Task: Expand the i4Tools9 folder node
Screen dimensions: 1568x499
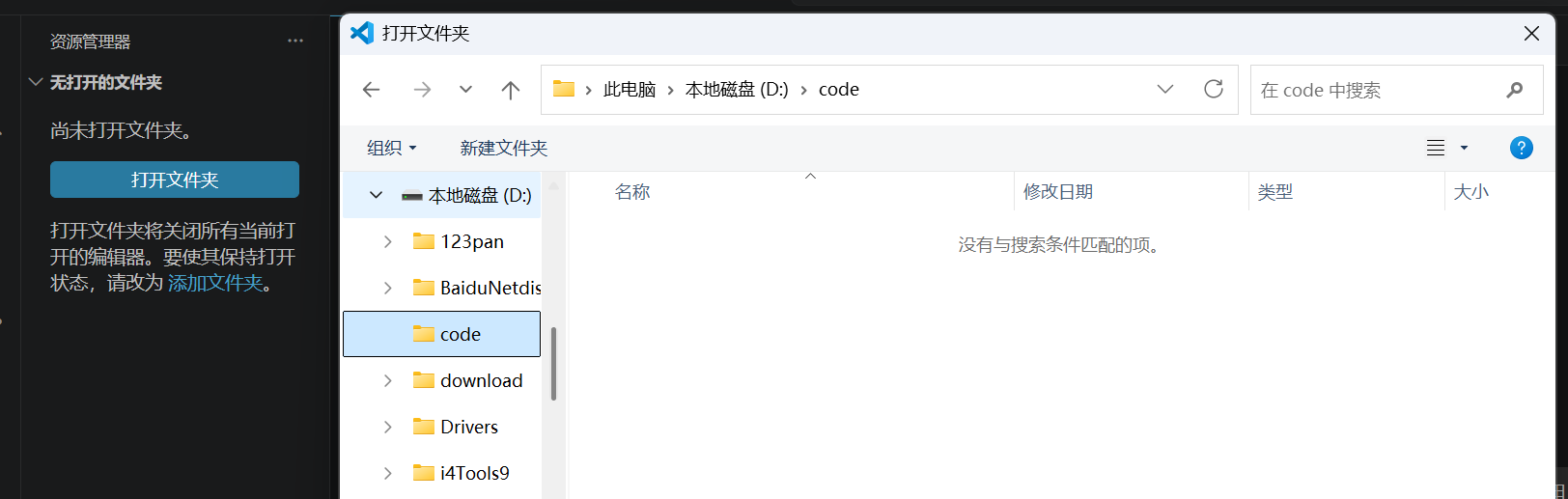Action: 387,473
